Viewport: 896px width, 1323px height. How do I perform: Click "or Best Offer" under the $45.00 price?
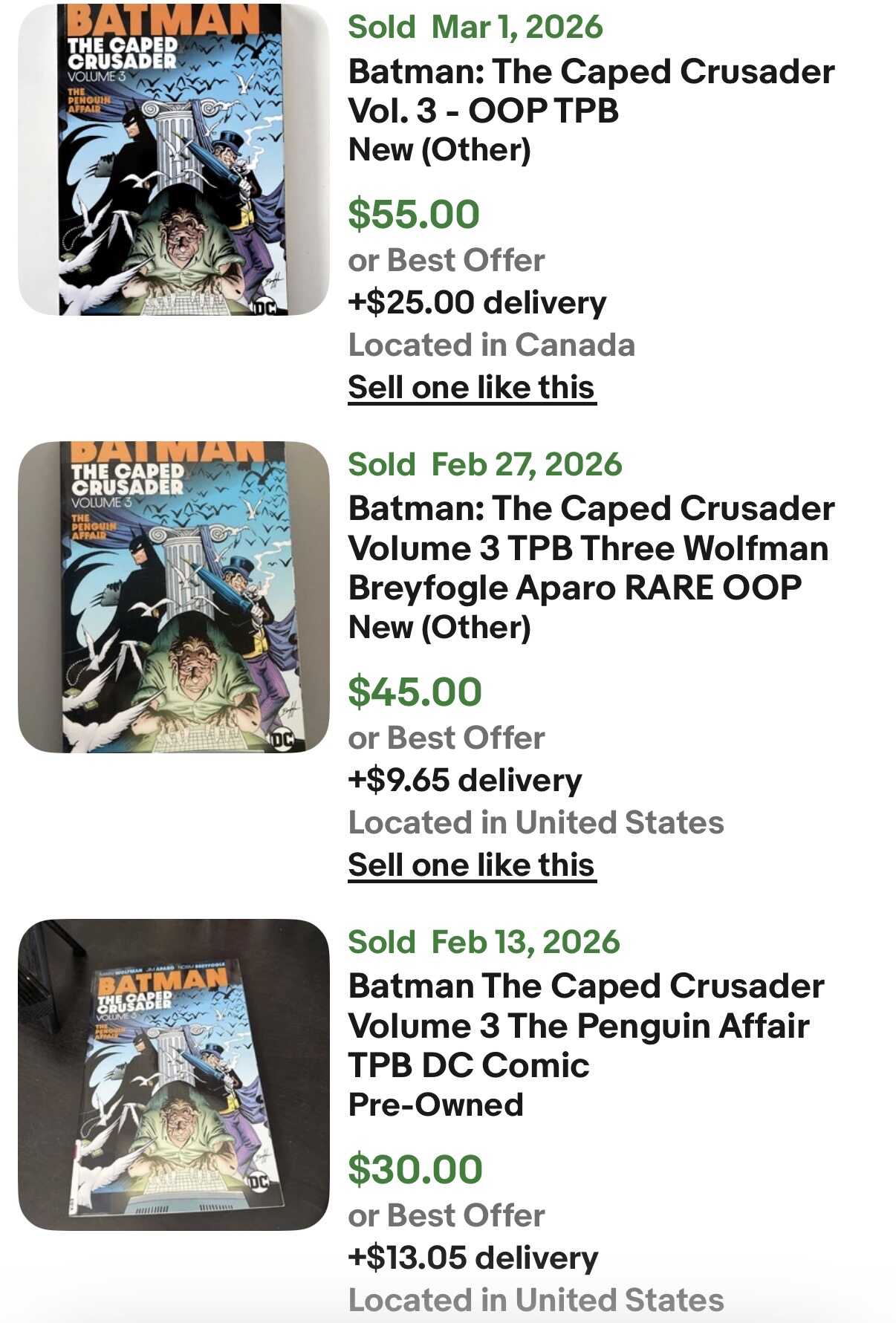[446, 738]
